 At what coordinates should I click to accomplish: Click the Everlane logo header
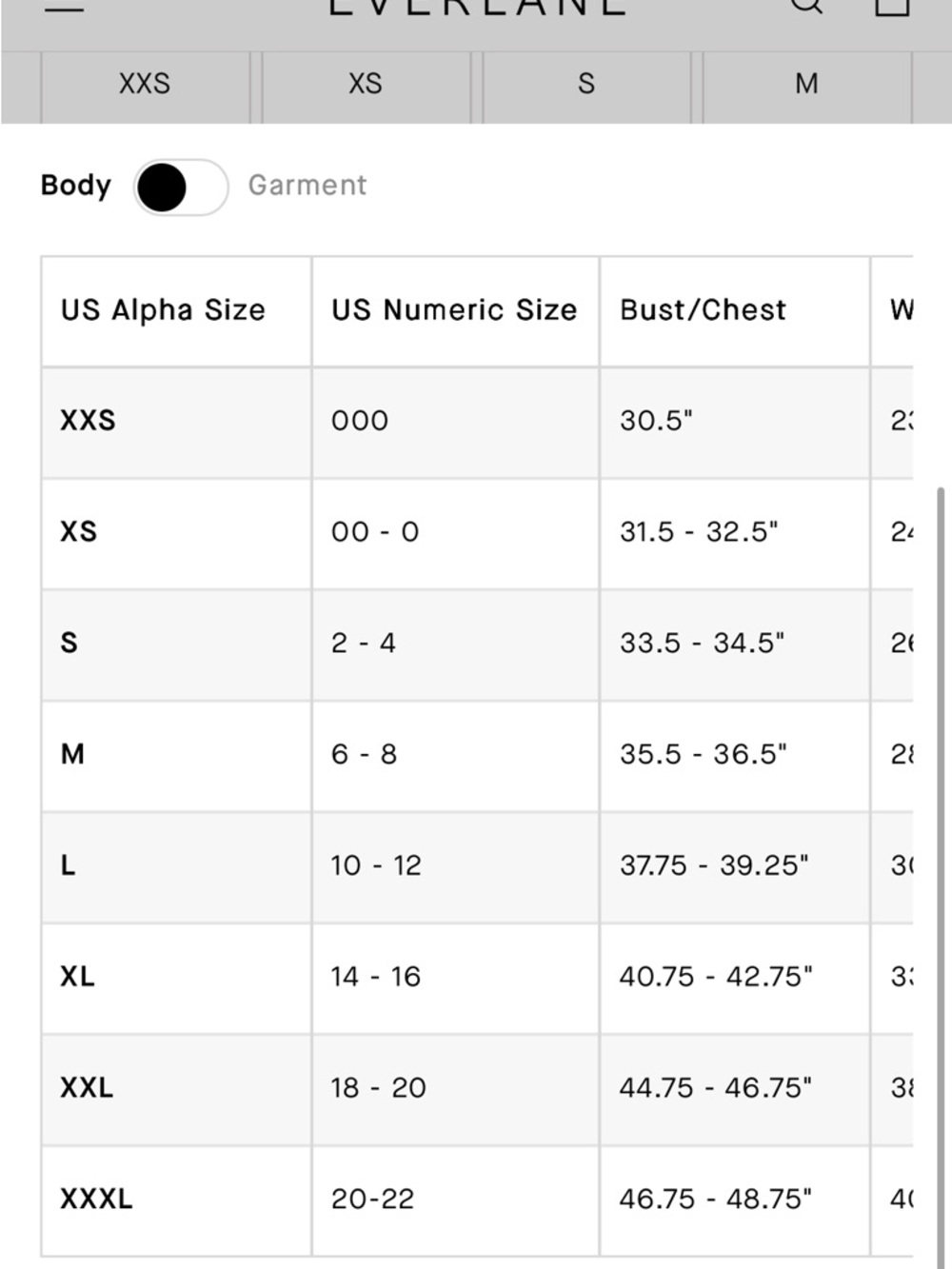[x=477, y=8]
